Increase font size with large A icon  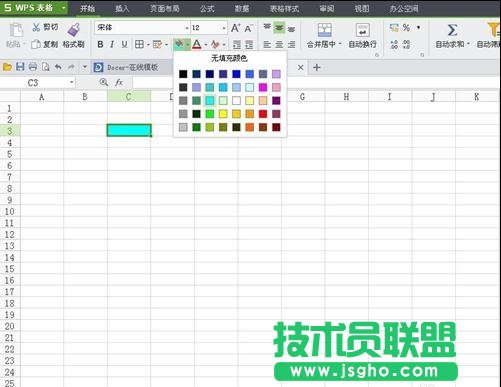(x=235, y=28)
